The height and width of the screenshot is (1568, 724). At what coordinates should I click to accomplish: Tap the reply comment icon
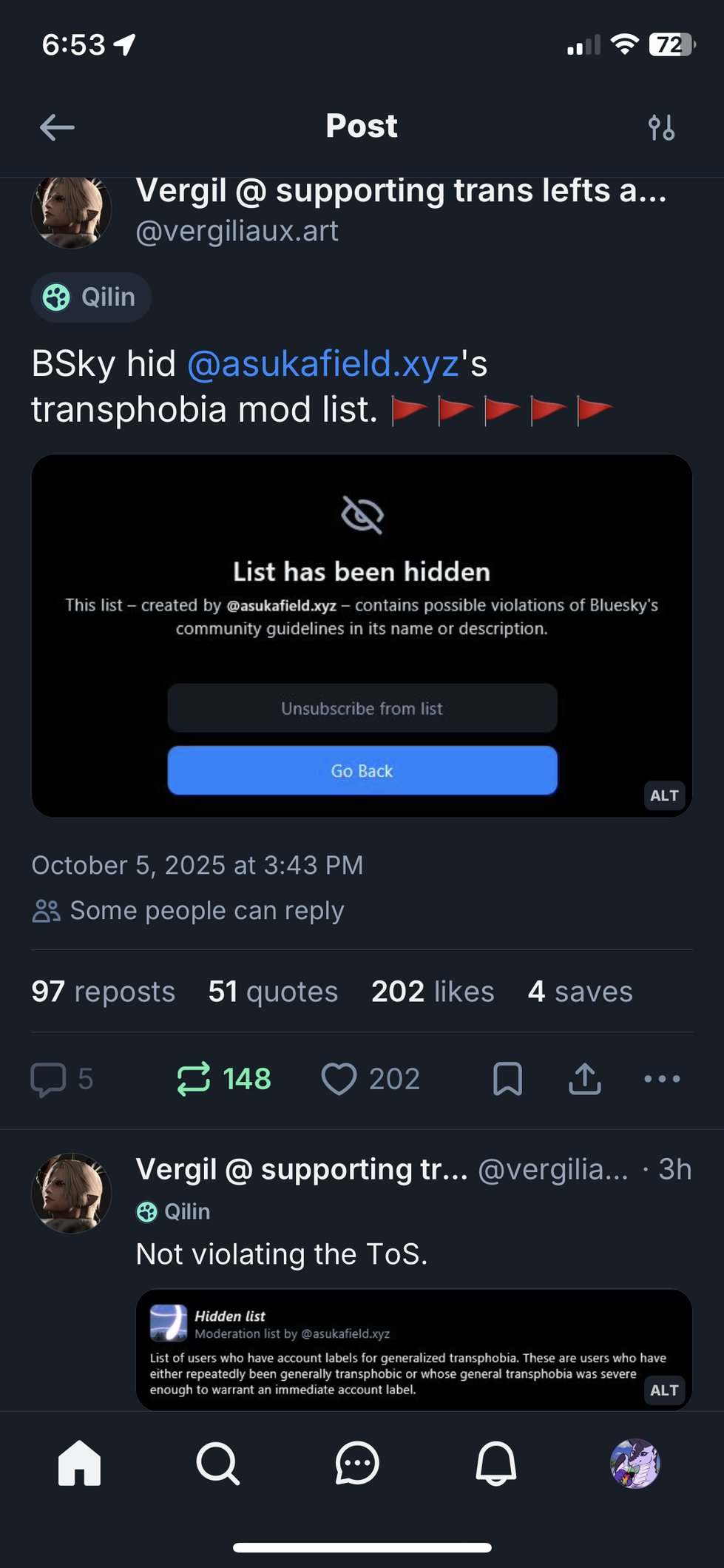tap(49, 1079)
